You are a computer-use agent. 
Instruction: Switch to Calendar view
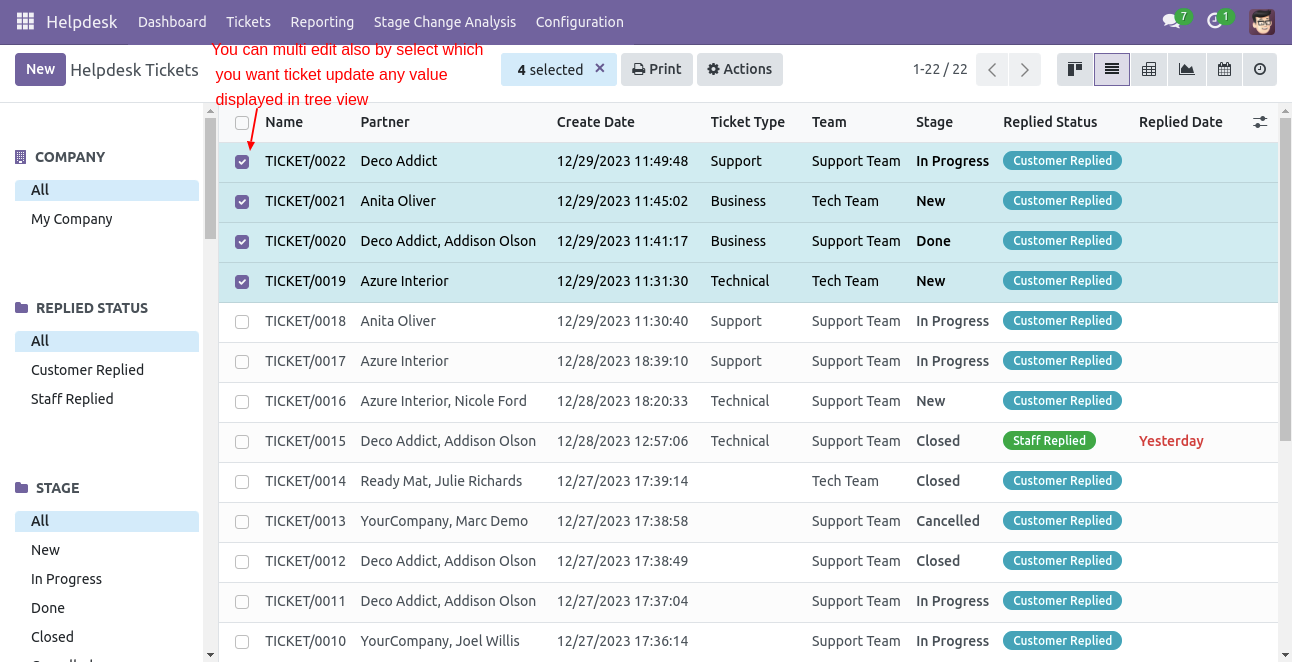tap(1223, 69)
